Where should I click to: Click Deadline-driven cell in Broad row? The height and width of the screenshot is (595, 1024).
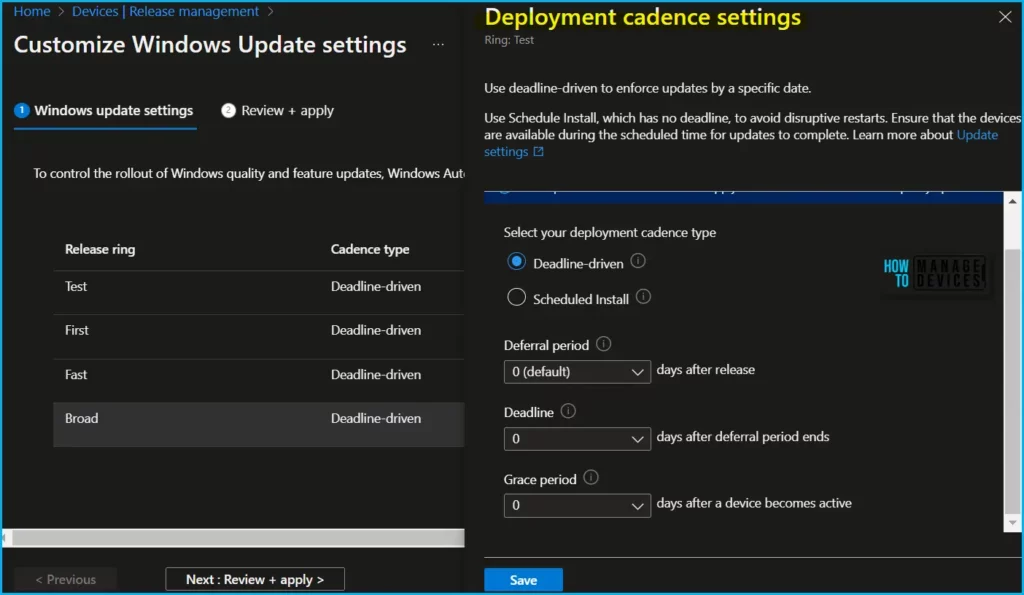(376, 418)
